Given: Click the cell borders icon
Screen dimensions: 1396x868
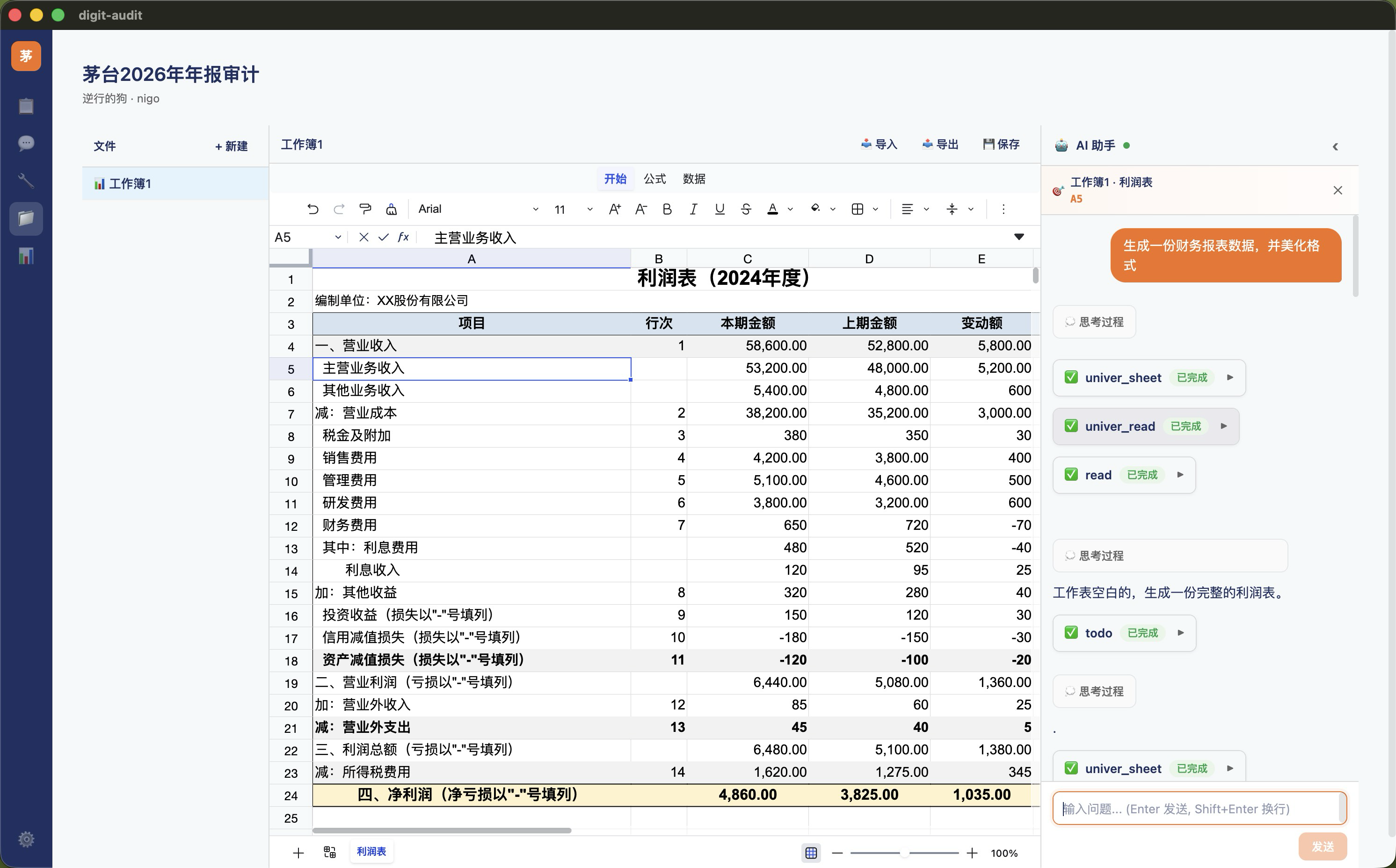Looking at the screenshot, I should point(858,209).
